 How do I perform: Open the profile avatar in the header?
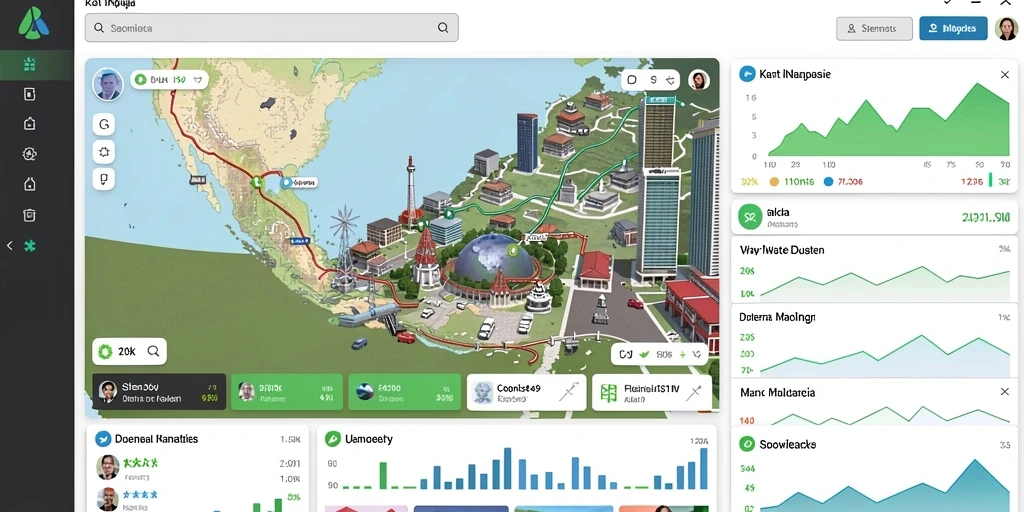(1006, 29)
